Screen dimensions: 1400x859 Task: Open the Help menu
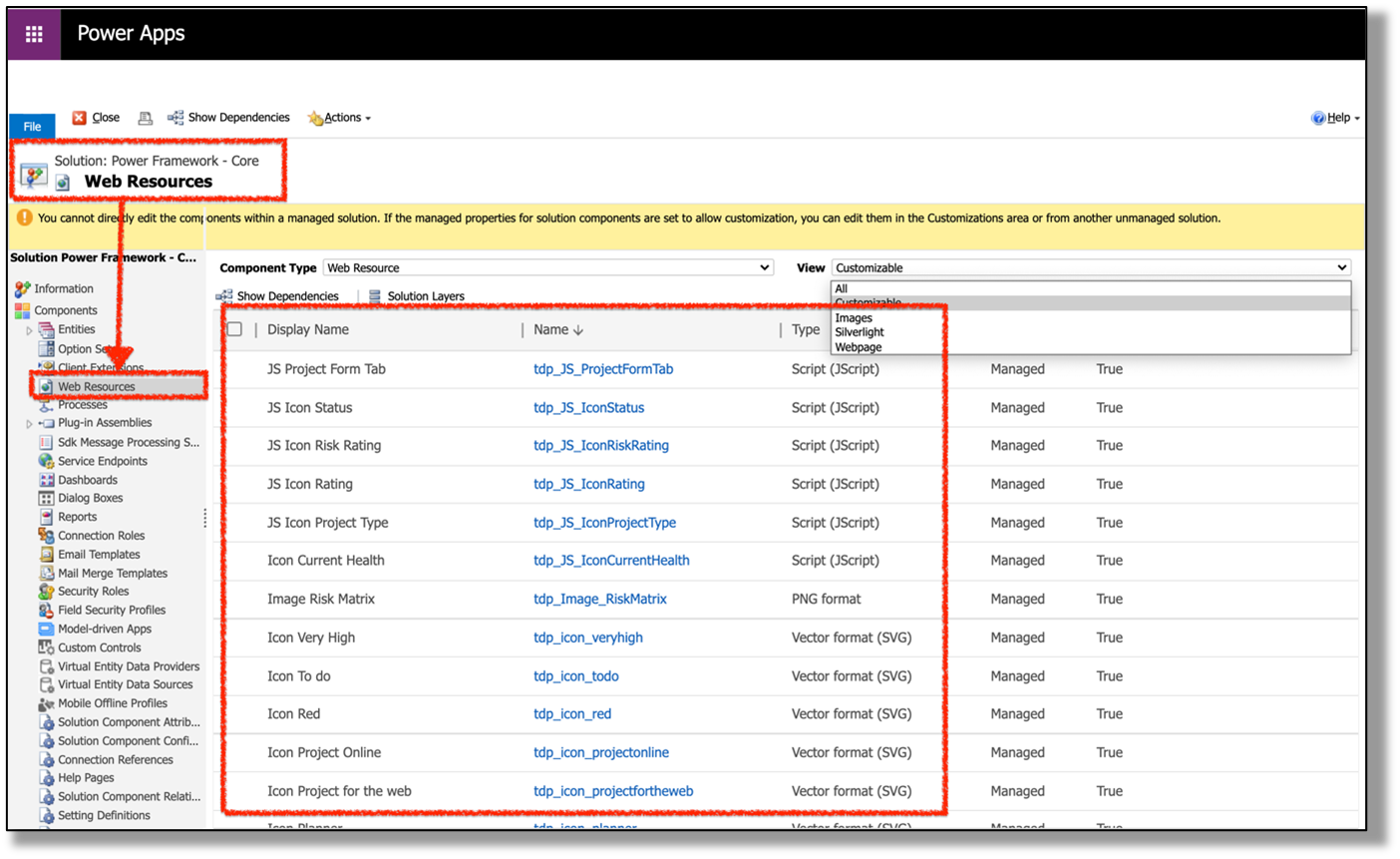point(1335,118)
